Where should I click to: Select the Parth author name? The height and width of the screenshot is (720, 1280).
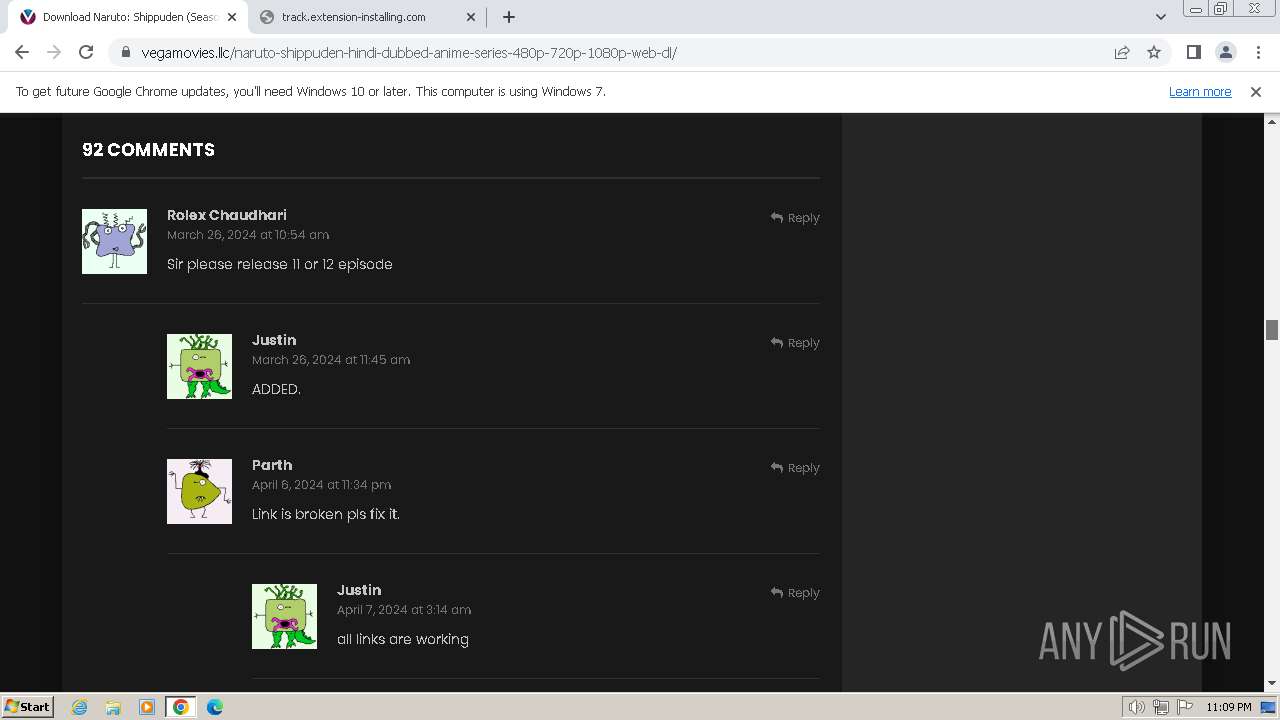coord(272,465)
